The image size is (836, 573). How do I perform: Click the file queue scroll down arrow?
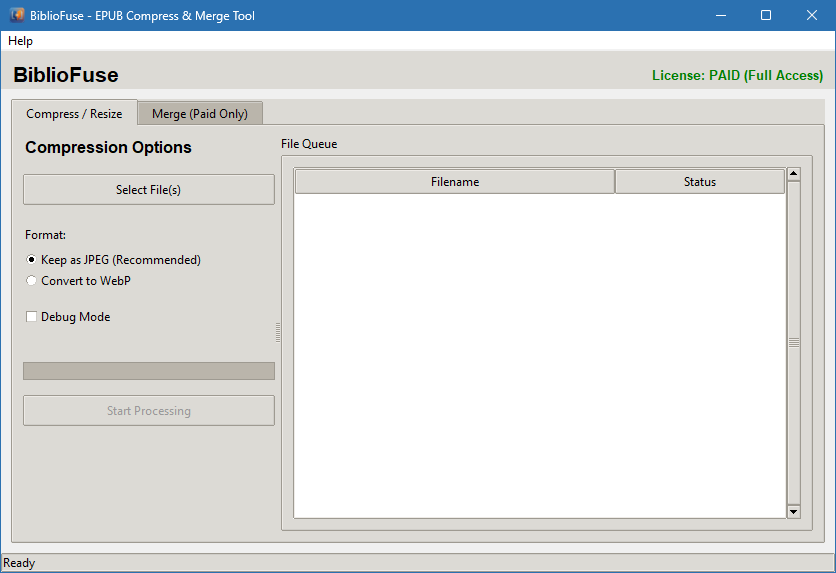tap(793, 512)
